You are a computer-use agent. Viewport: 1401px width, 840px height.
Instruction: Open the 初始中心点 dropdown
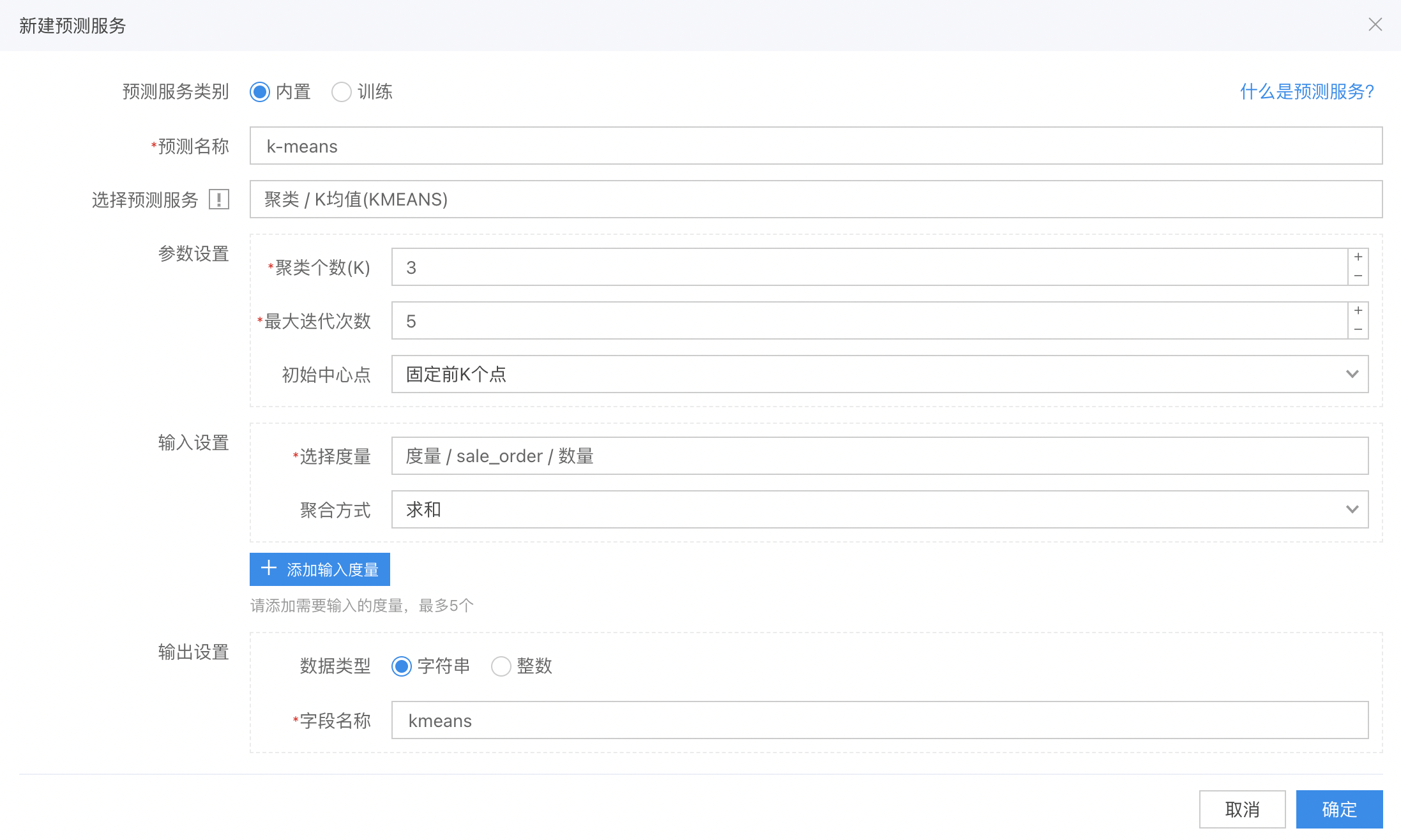click(x=880, y=374)
